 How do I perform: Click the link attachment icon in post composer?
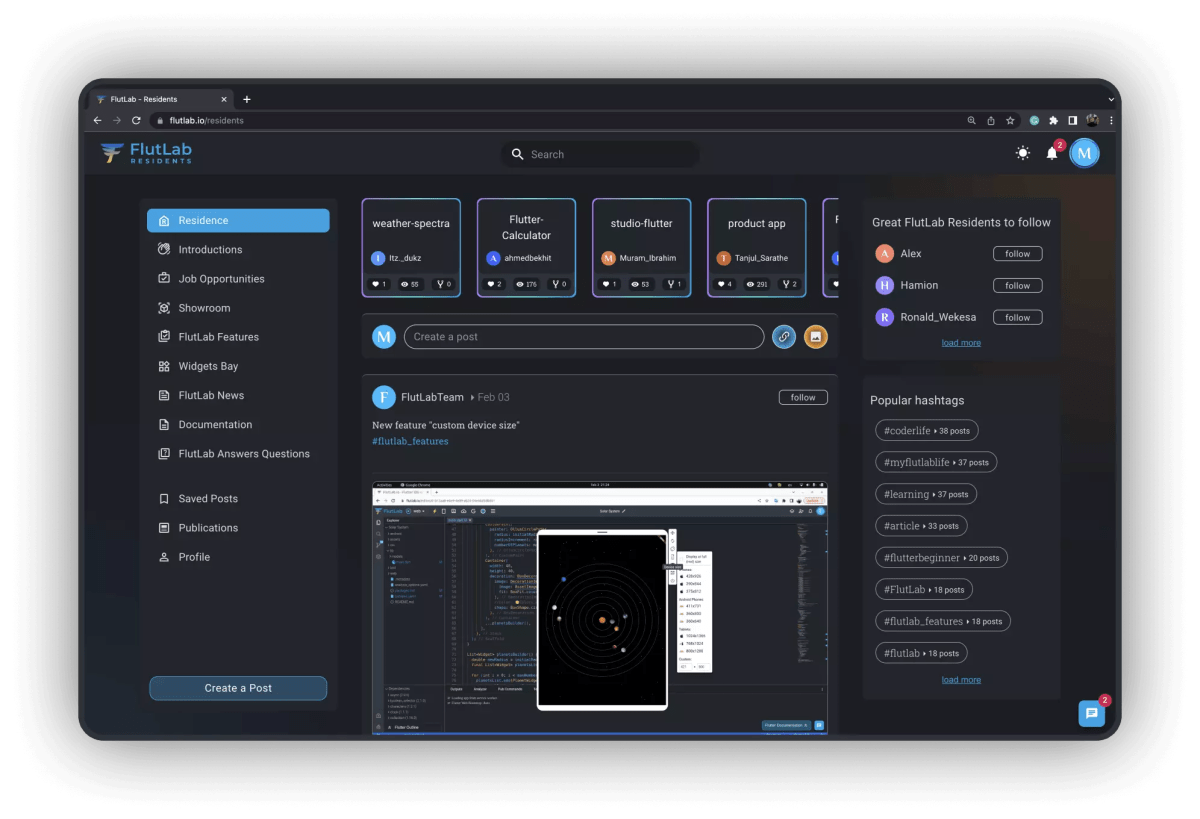pos(784,337)
